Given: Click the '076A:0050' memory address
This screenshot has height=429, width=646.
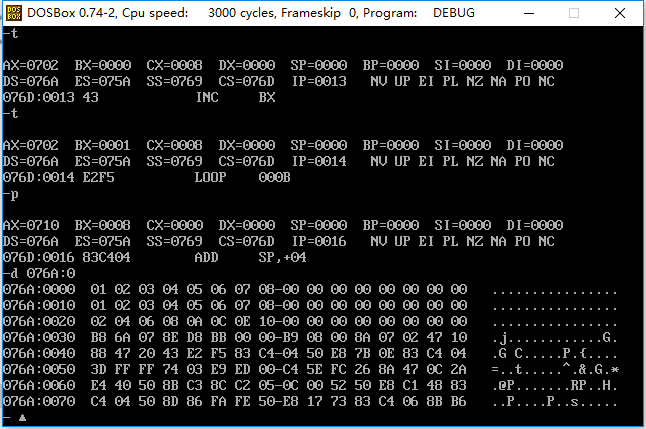Looking at the screenshot, I should 39,369.
